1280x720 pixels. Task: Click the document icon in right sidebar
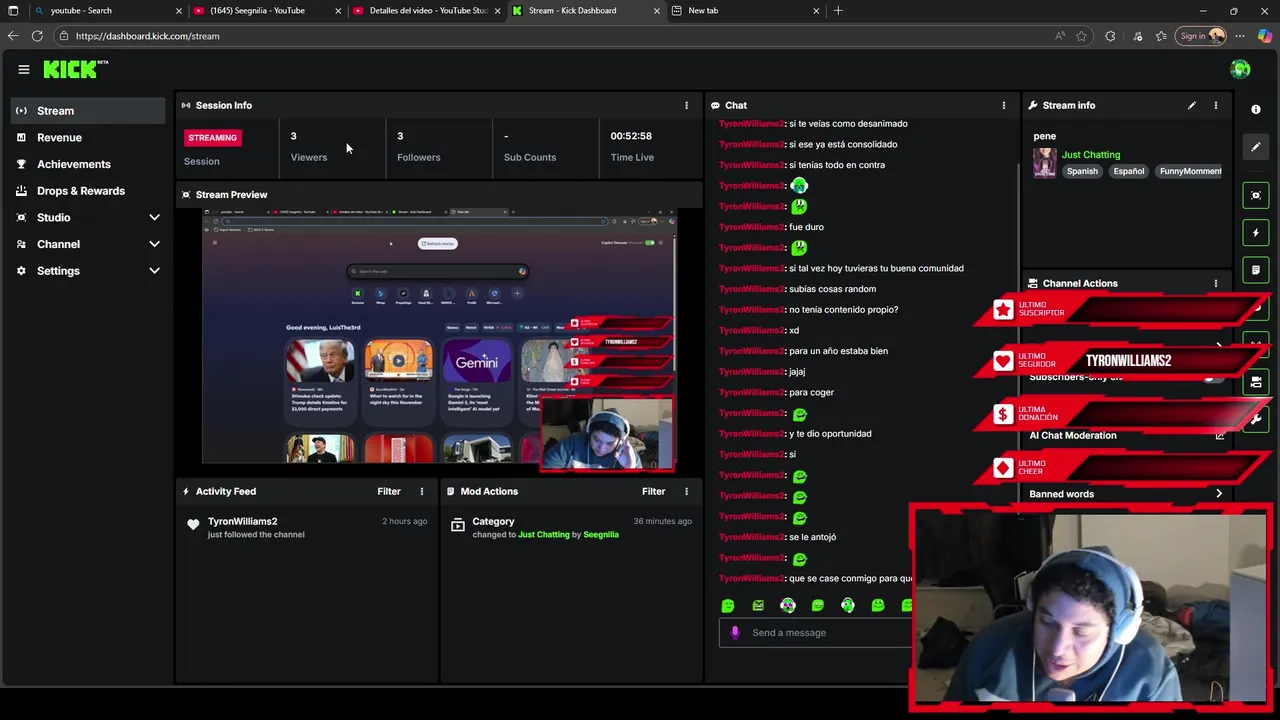pyautogui.click(x=1256, y=270)
